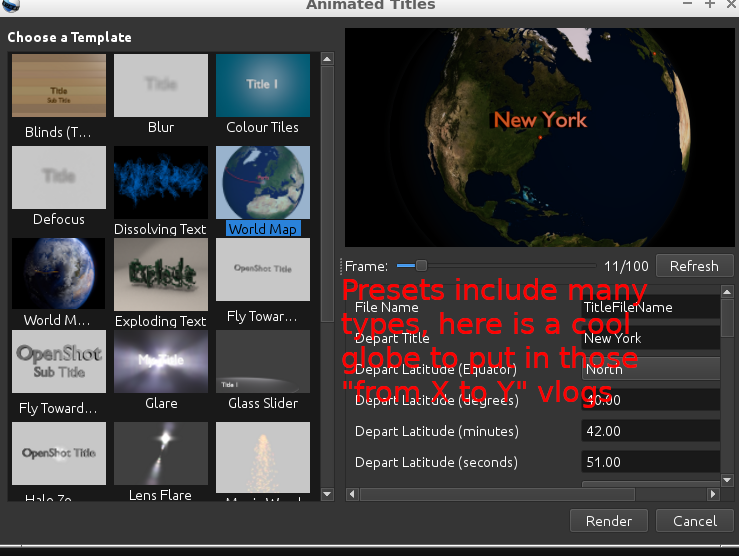Viewport: 739px width, 556px height.
Task: Select the Defocus template
Action: tap(58, 179)
